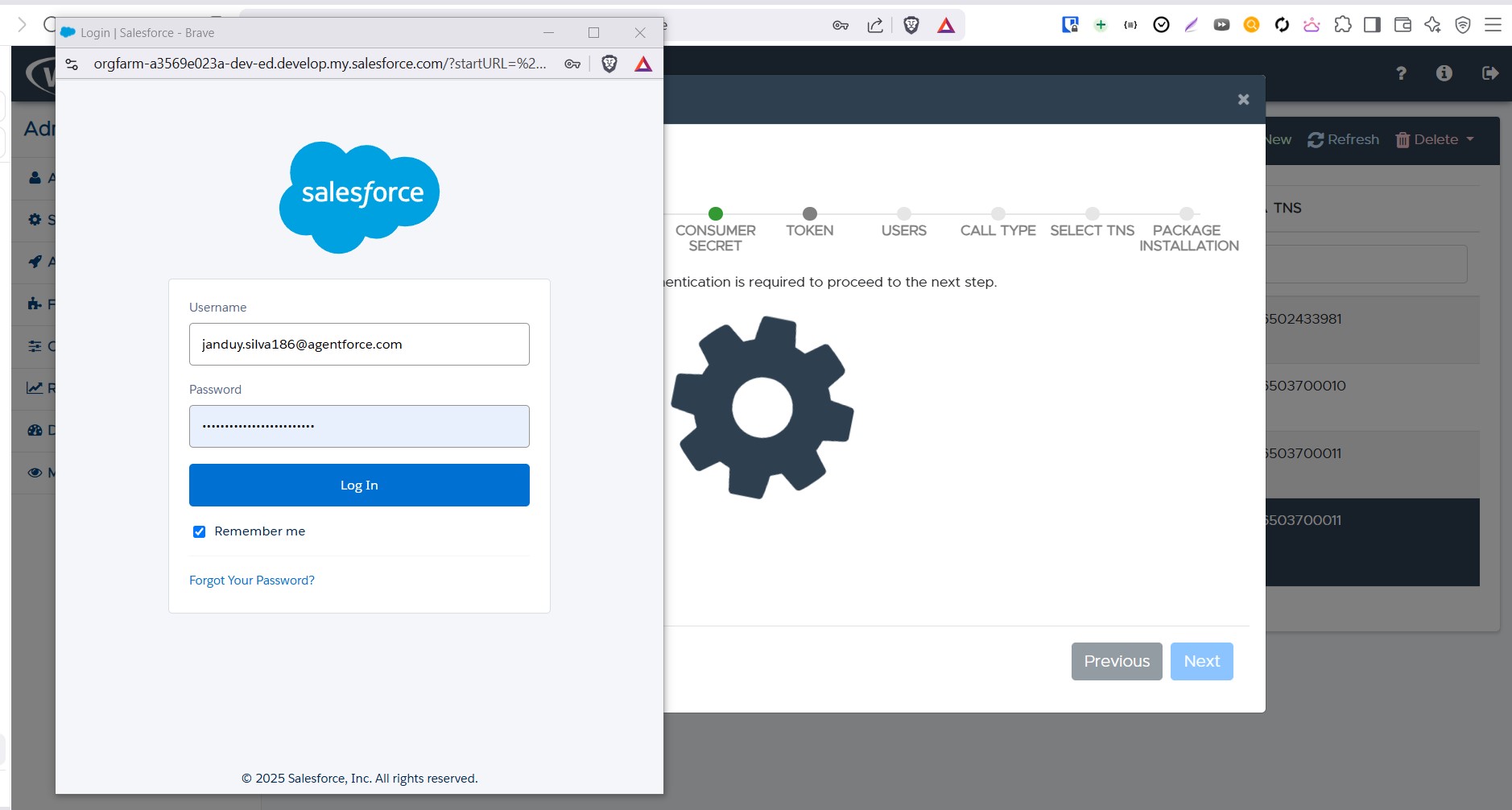The height and width of the screenshot is (810, 1512).
Task: Click the Log In button
Action: [x=358, y=485]
